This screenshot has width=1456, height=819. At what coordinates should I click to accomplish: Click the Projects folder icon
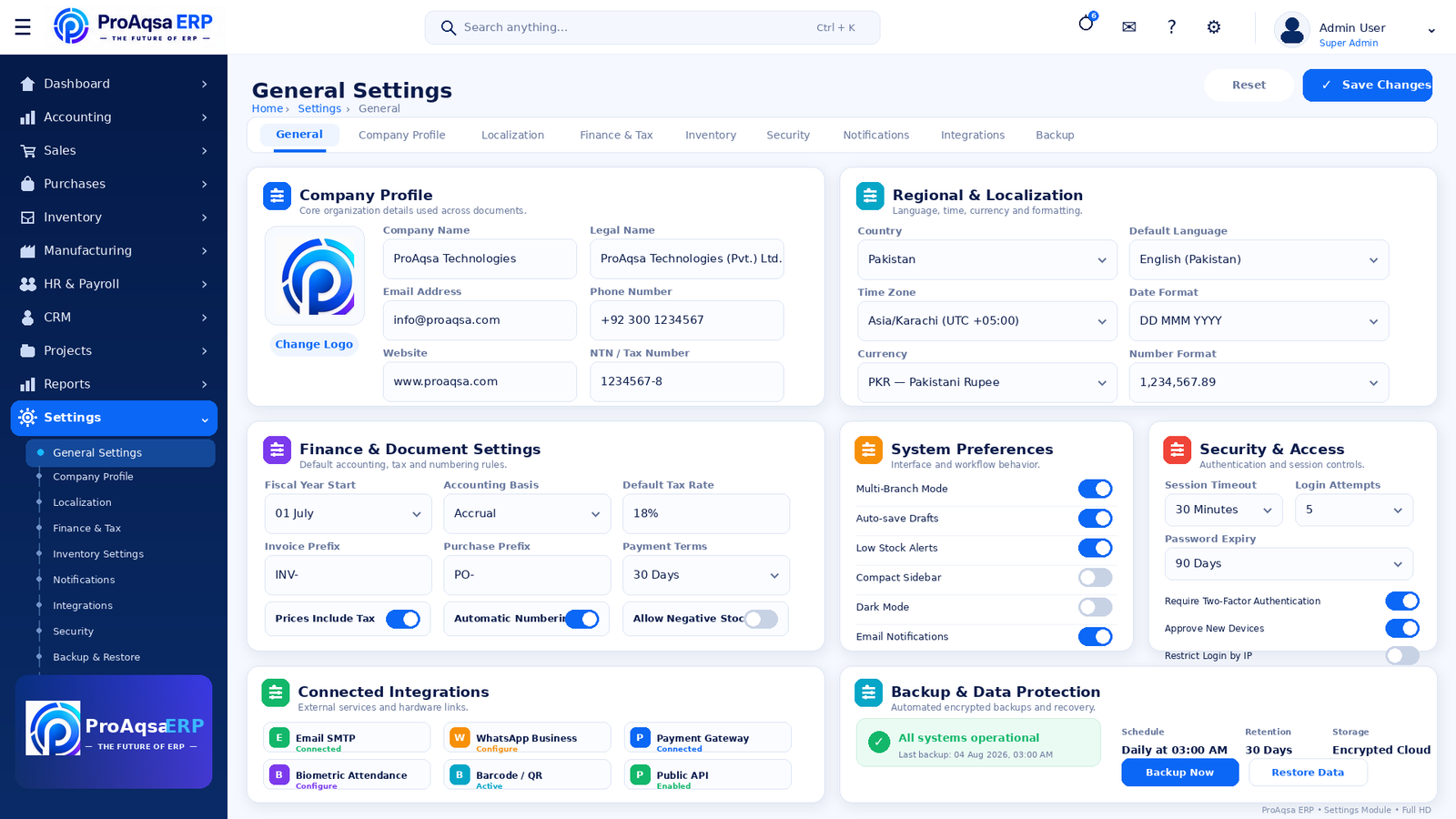tap(28, 351)
